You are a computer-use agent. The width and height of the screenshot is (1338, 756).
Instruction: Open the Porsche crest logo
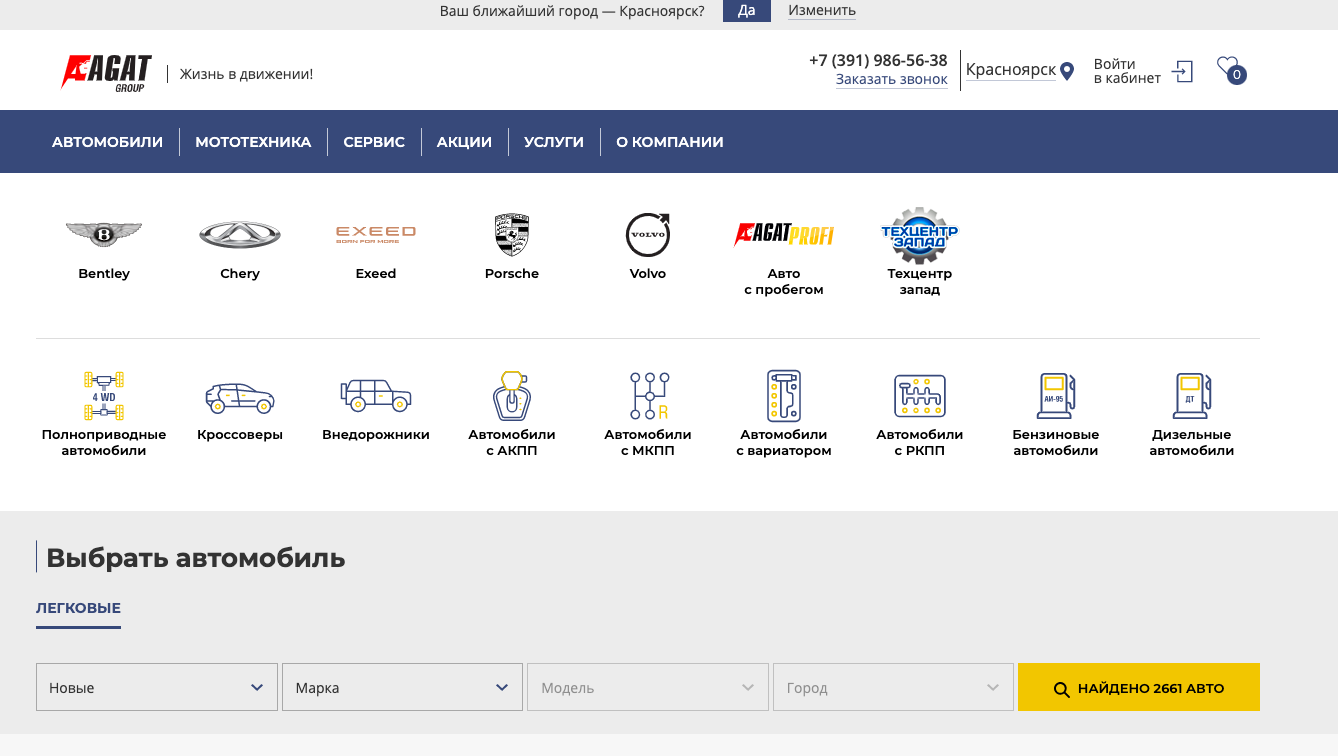pyautogui.click(x=512, y=235)
